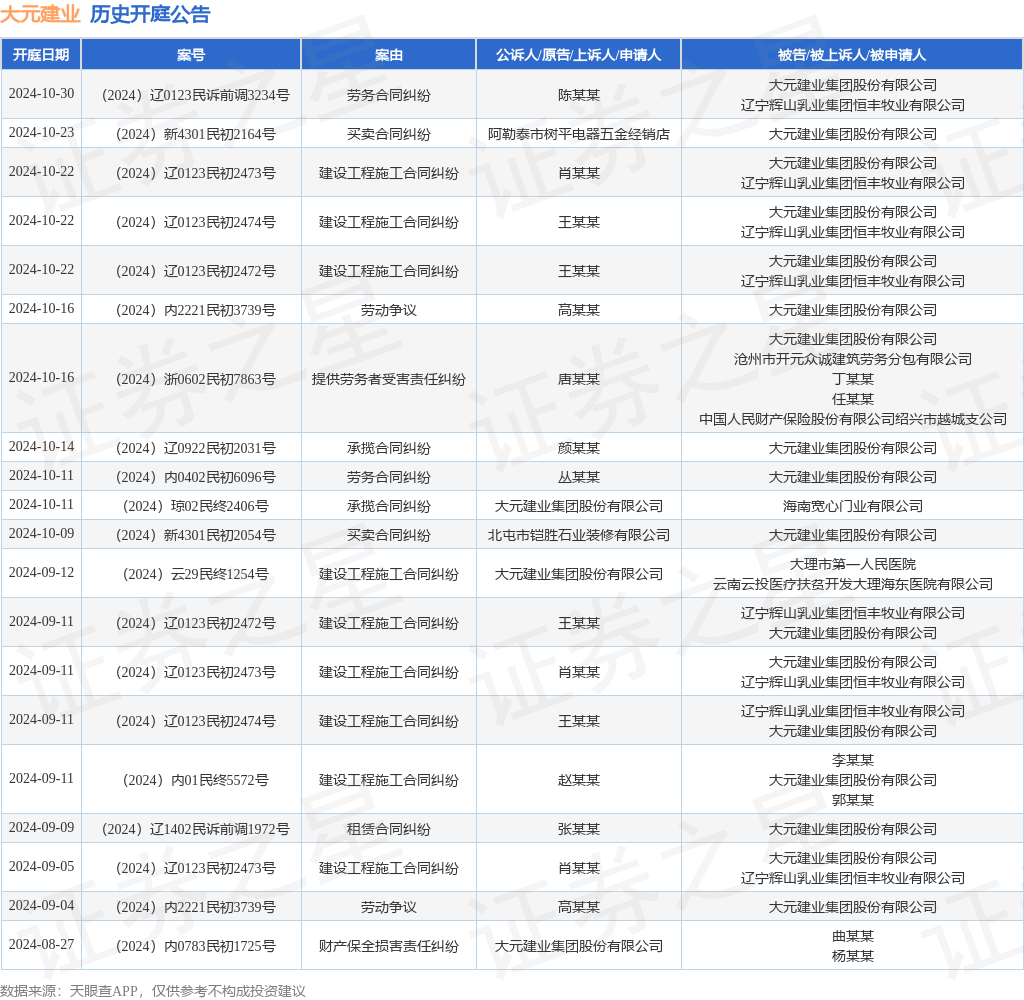Select the 被告/被上诉人/被申请人 column header
The height and width of the screenshot is (1000, 1024).
pos(852,55)
